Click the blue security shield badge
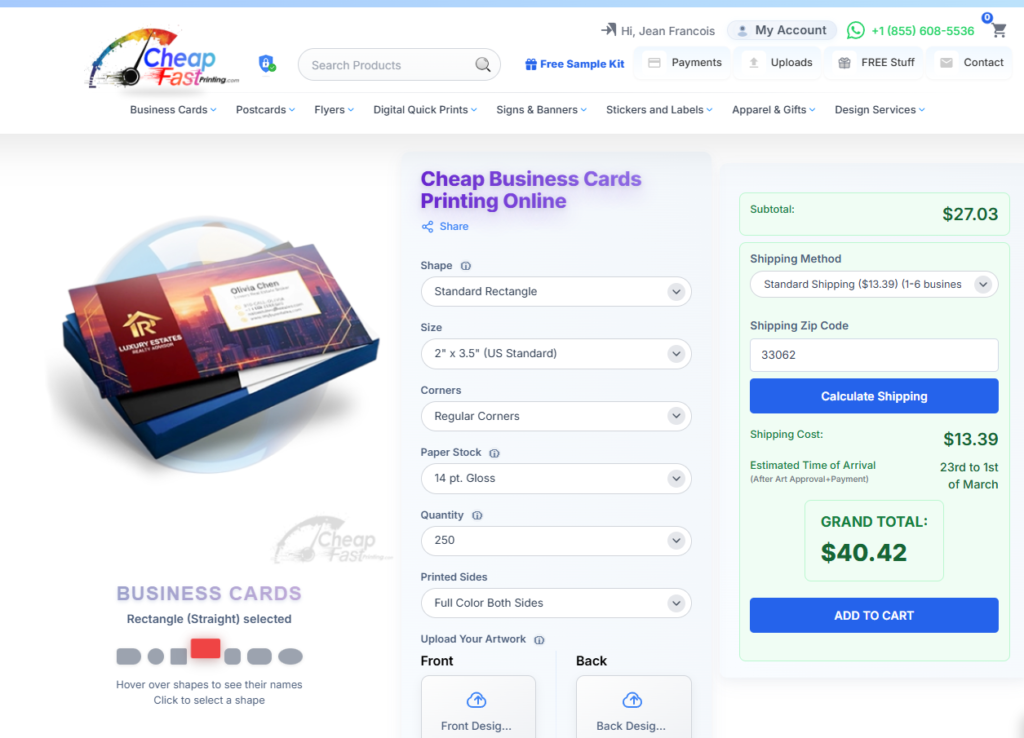Screen dimensions: 1024x738 pyautogui.click(x=267, y=63)
